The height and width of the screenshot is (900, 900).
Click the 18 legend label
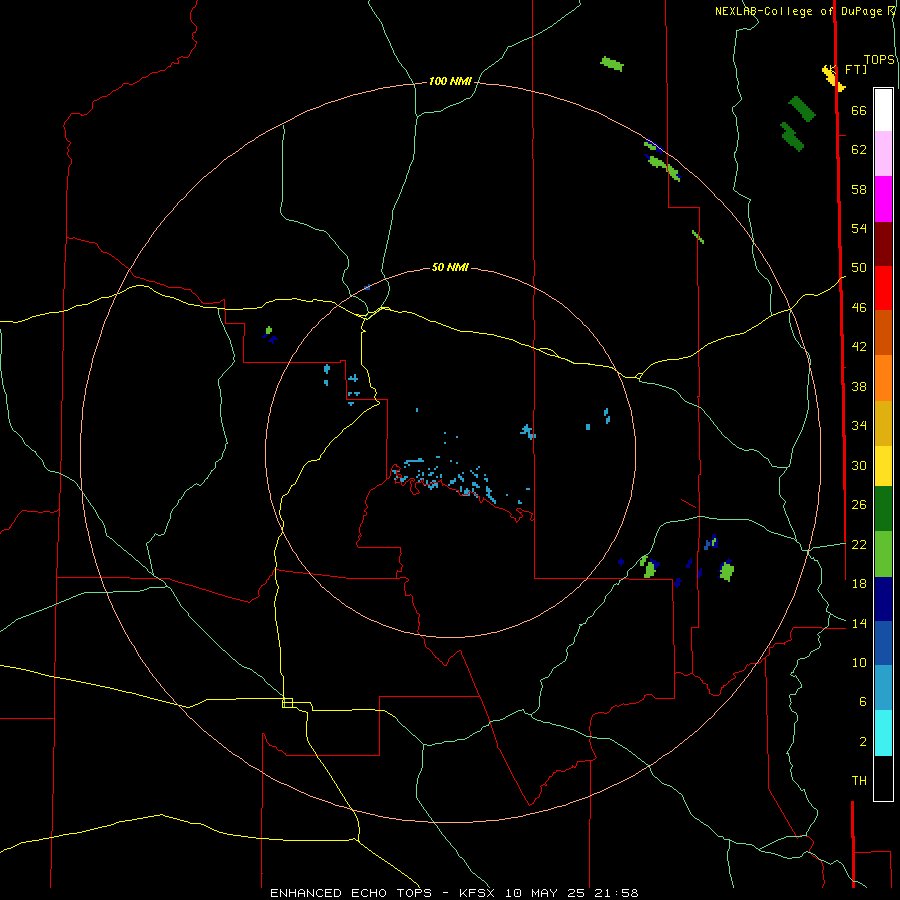click(859, 584)
